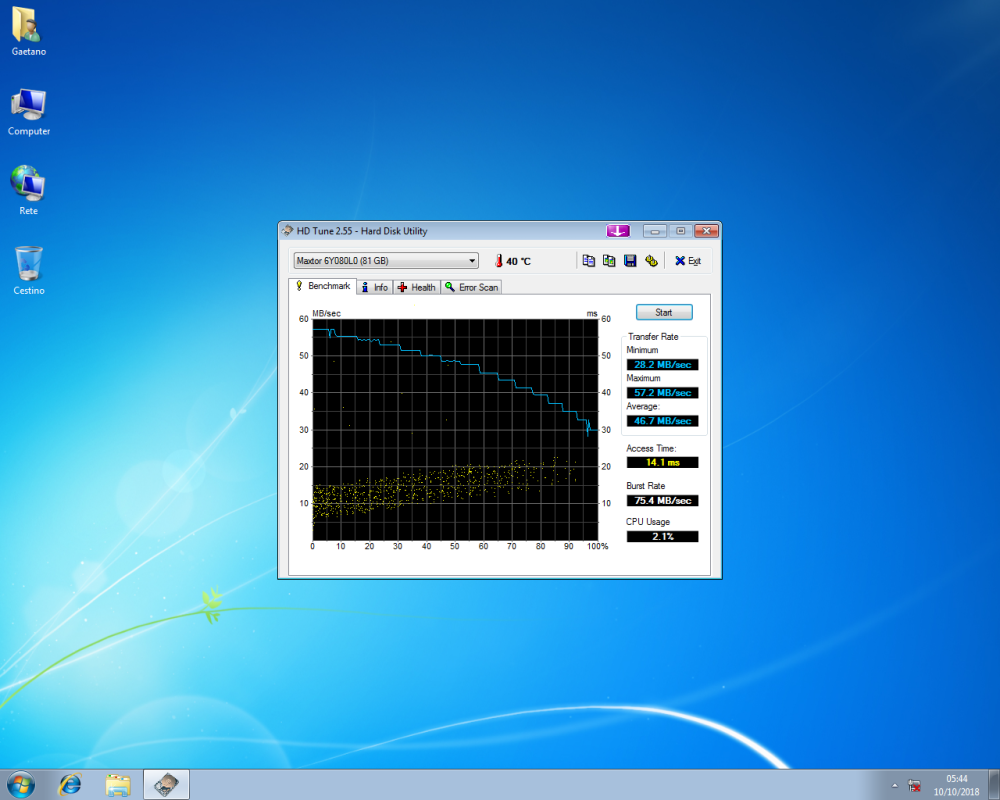
Task: Switch to the Info tab
Action: click(x=376, y=287)
